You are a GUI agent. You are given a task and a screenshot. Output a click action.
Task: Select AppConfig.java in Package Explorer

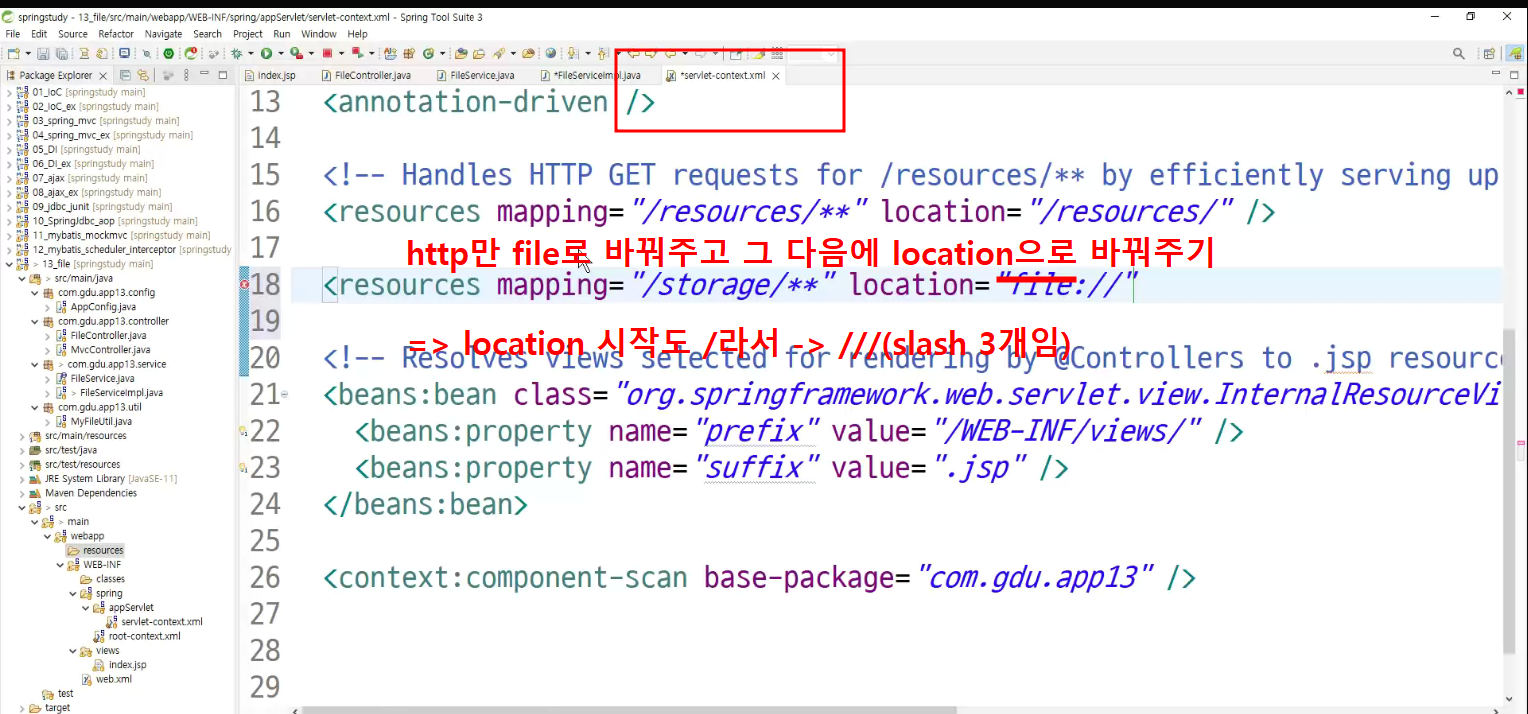point(101,307)
